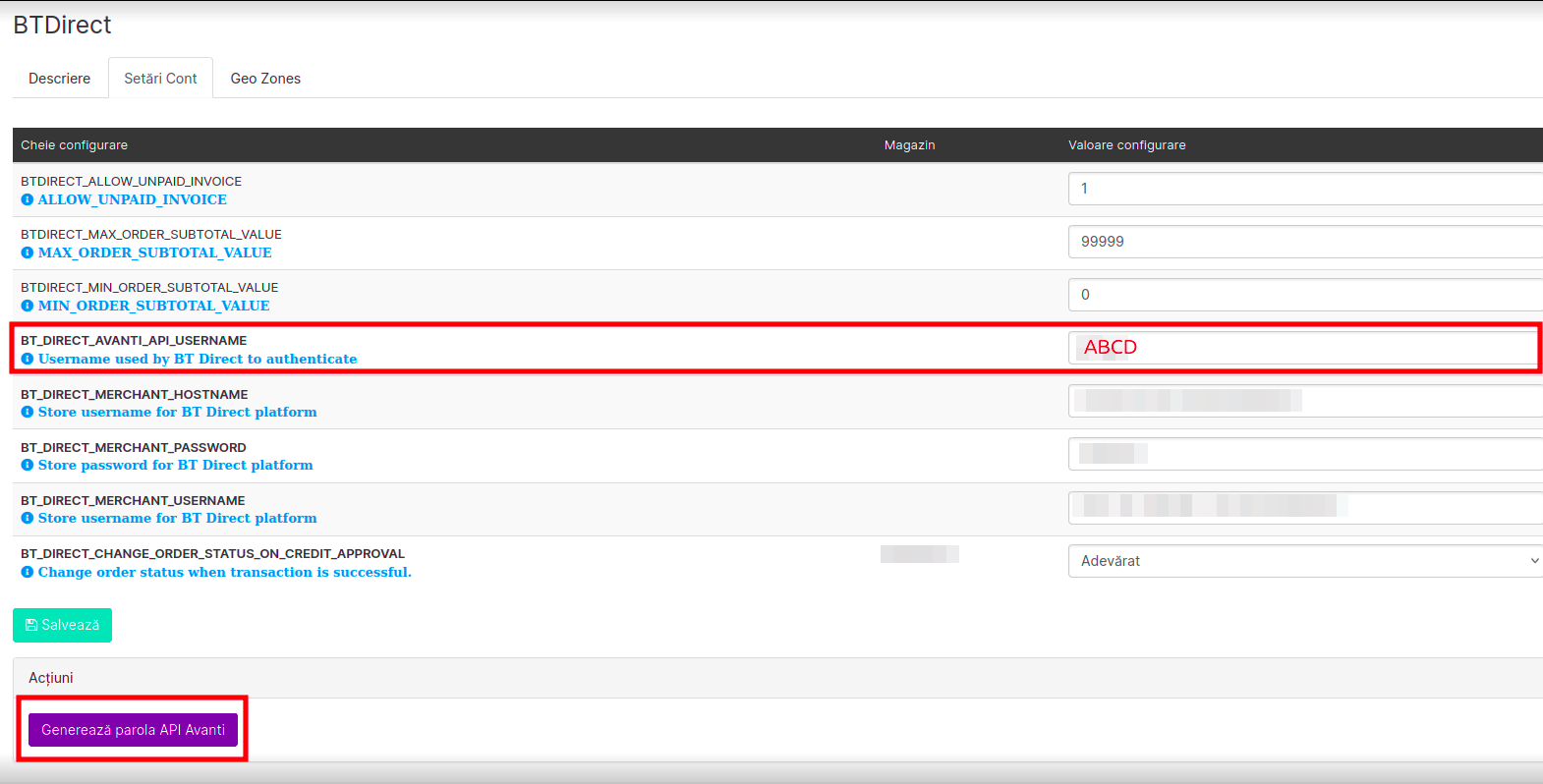Click the Avanti API username field showing ABCD
Viewport: 1543px width, 784px height.
click(1303, 348)
